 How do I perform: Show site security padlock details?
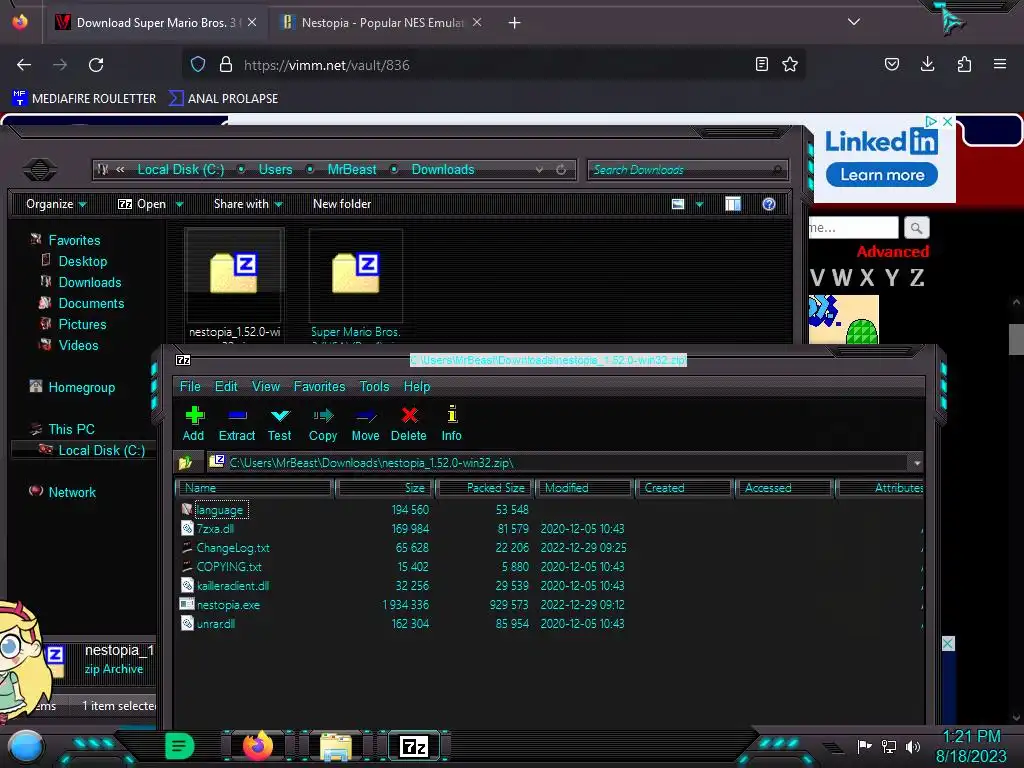pyautogui.click(x=226, y=64)
